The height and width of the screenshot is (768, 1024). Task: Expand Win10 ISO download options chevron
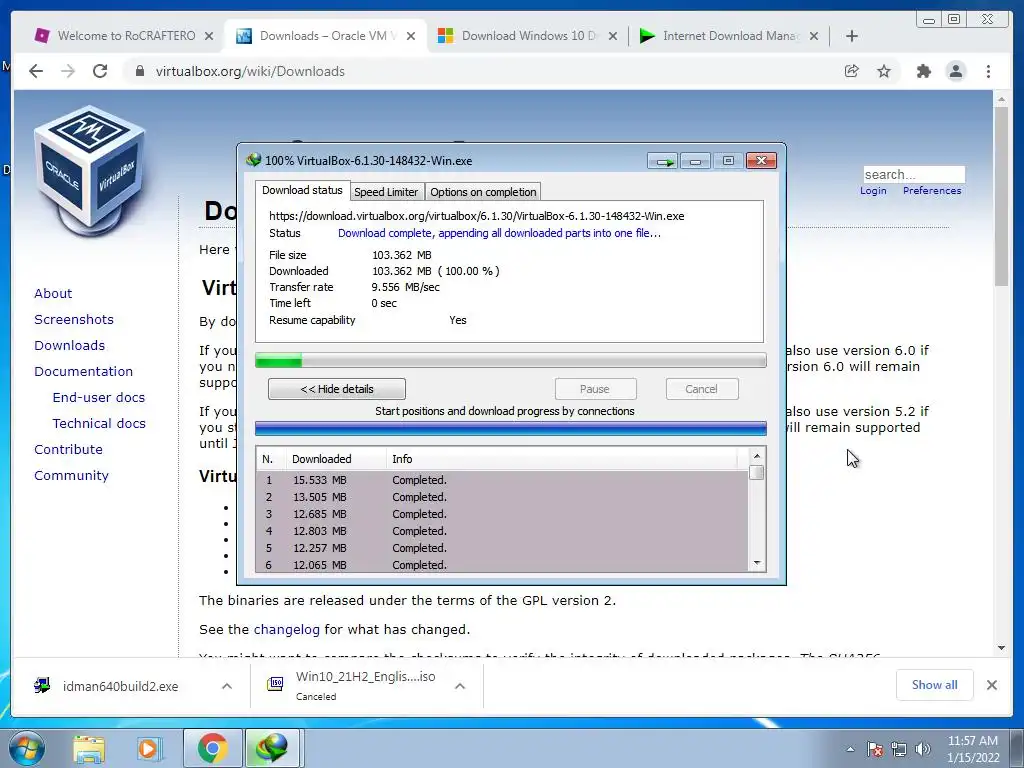(460, 686)
